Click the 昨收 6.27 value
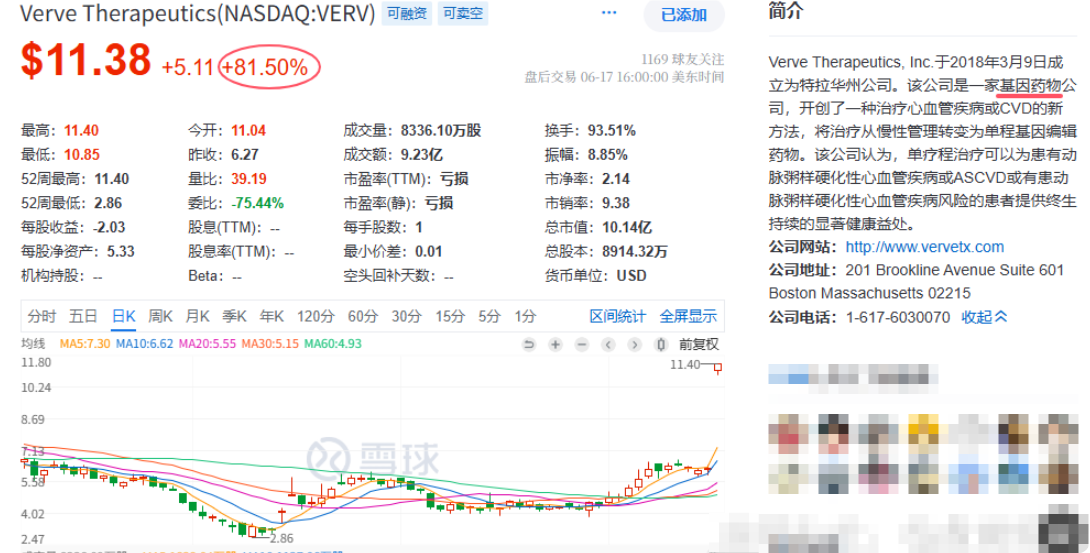The height and width of the screenshot is (553, 1090). point(245,154)
